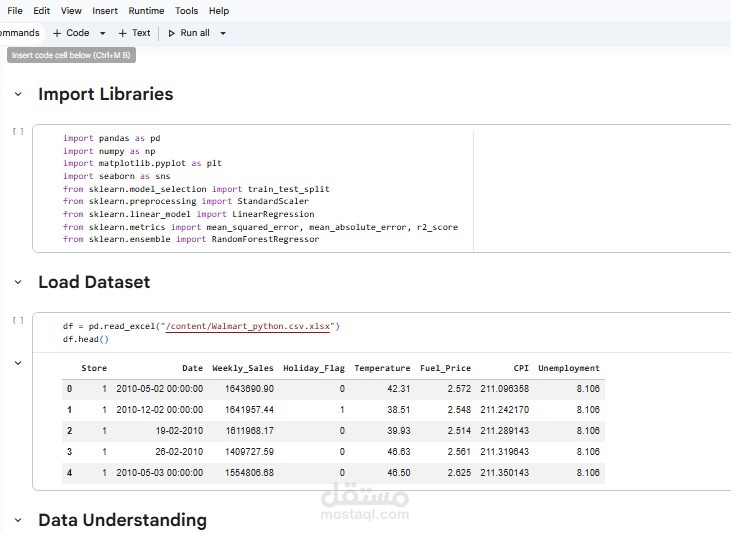Open the View menu
Image resolution: width=731 pixels, height=533 pixels.
click(x=71, y=11)
